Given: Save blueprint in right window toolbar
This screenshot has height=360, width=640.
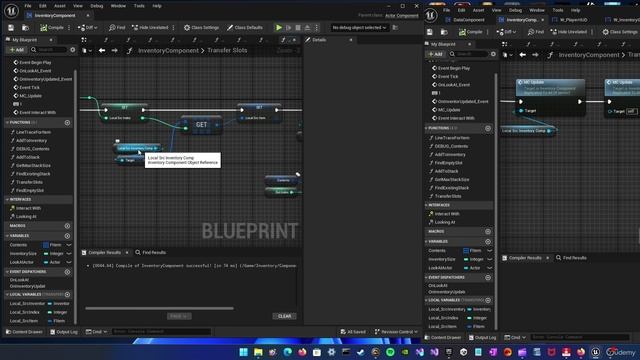Looking at the screenshot, I should point(430,32).
